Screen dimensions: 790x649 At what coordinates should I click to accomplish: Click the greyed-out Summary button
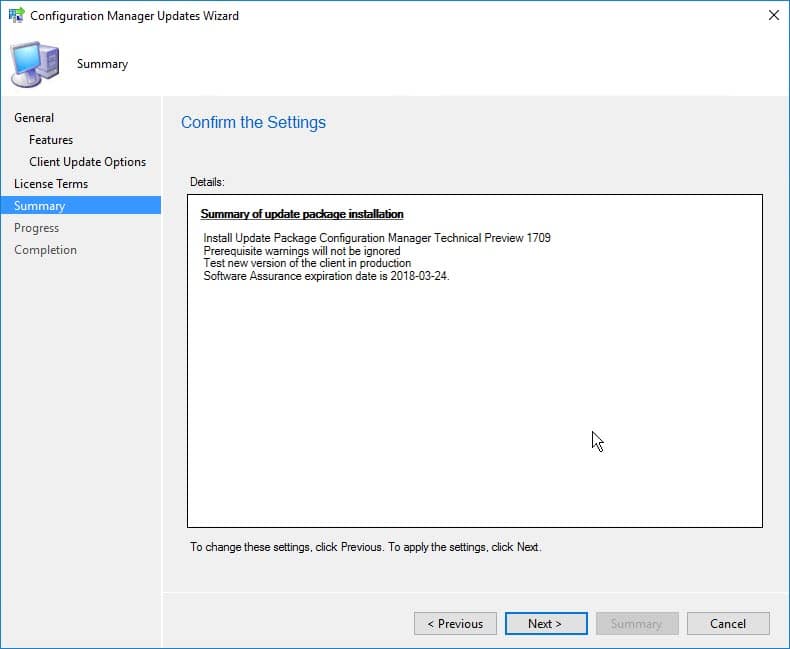tap(637, 623)
